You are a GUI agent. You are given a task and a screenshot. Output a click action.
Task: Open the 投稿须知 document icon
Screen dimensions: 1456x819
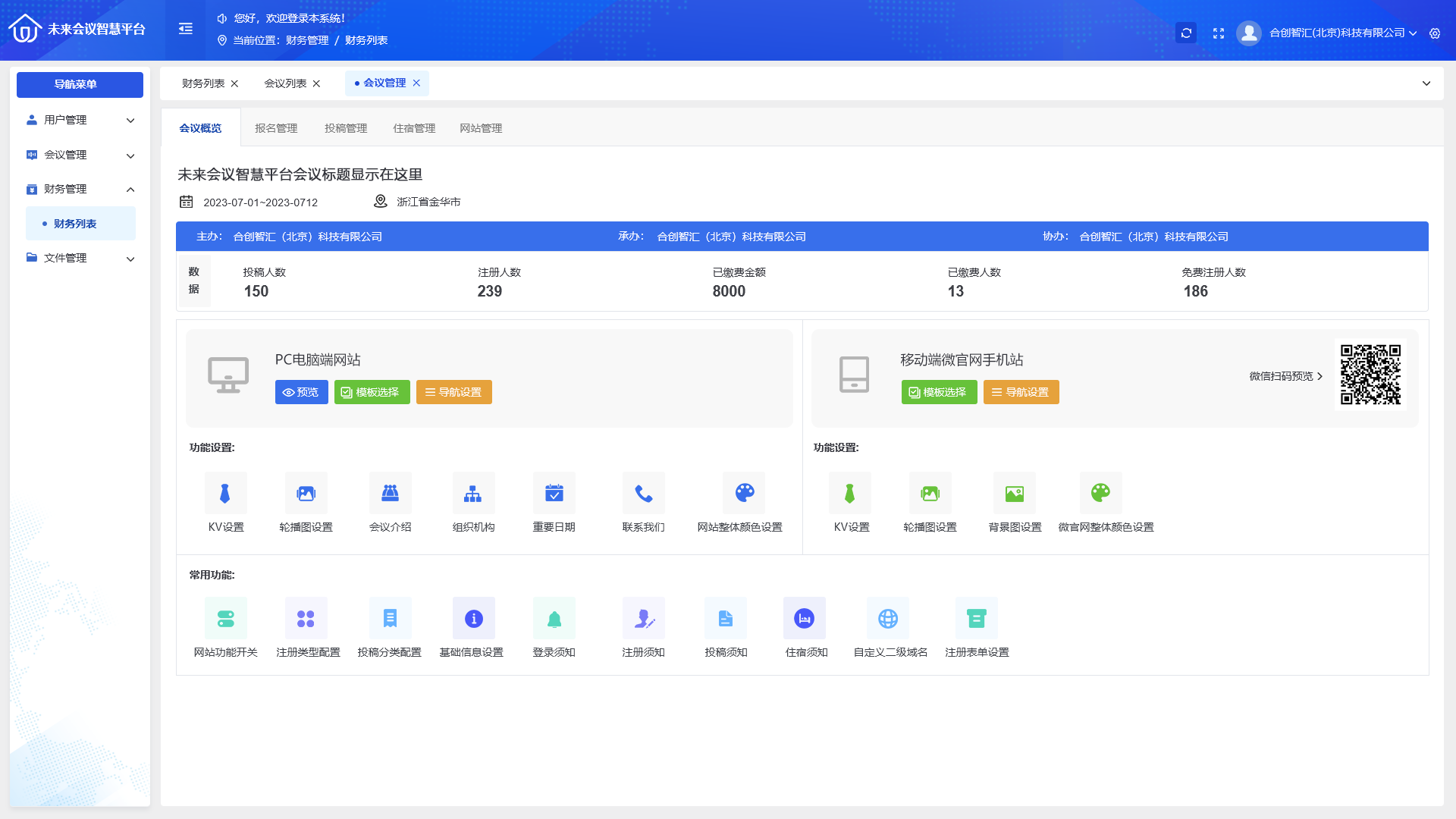tap(725, 618)
